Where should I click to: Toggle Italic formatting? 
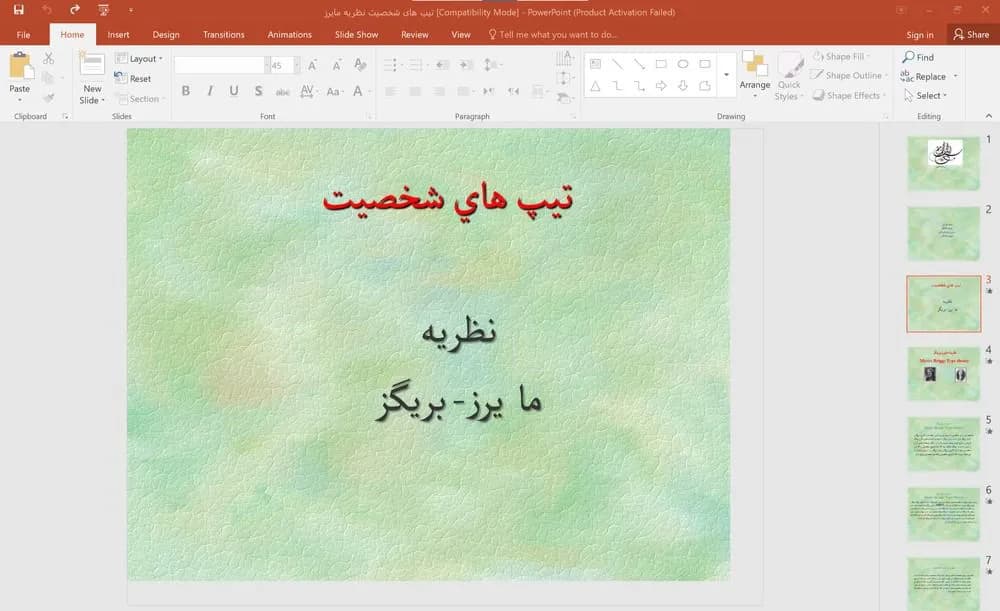tap(210, 91)
